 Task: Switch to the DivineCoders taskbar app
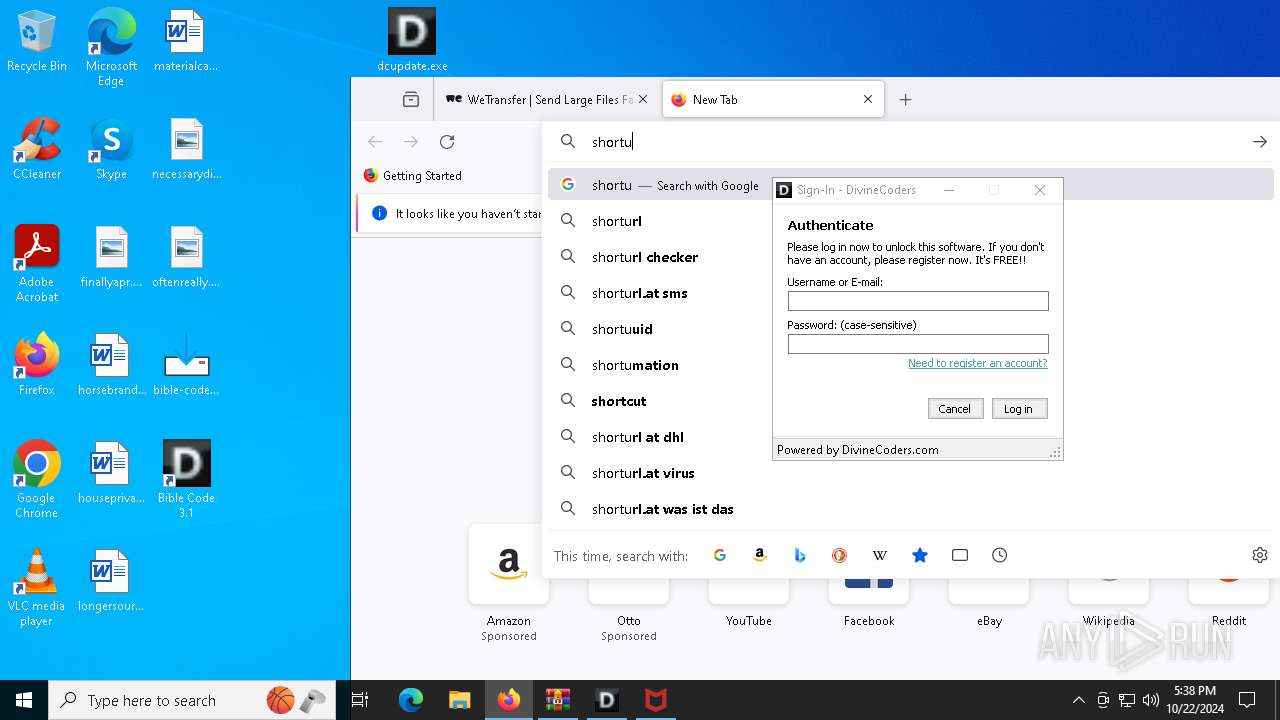click(606, 700)
